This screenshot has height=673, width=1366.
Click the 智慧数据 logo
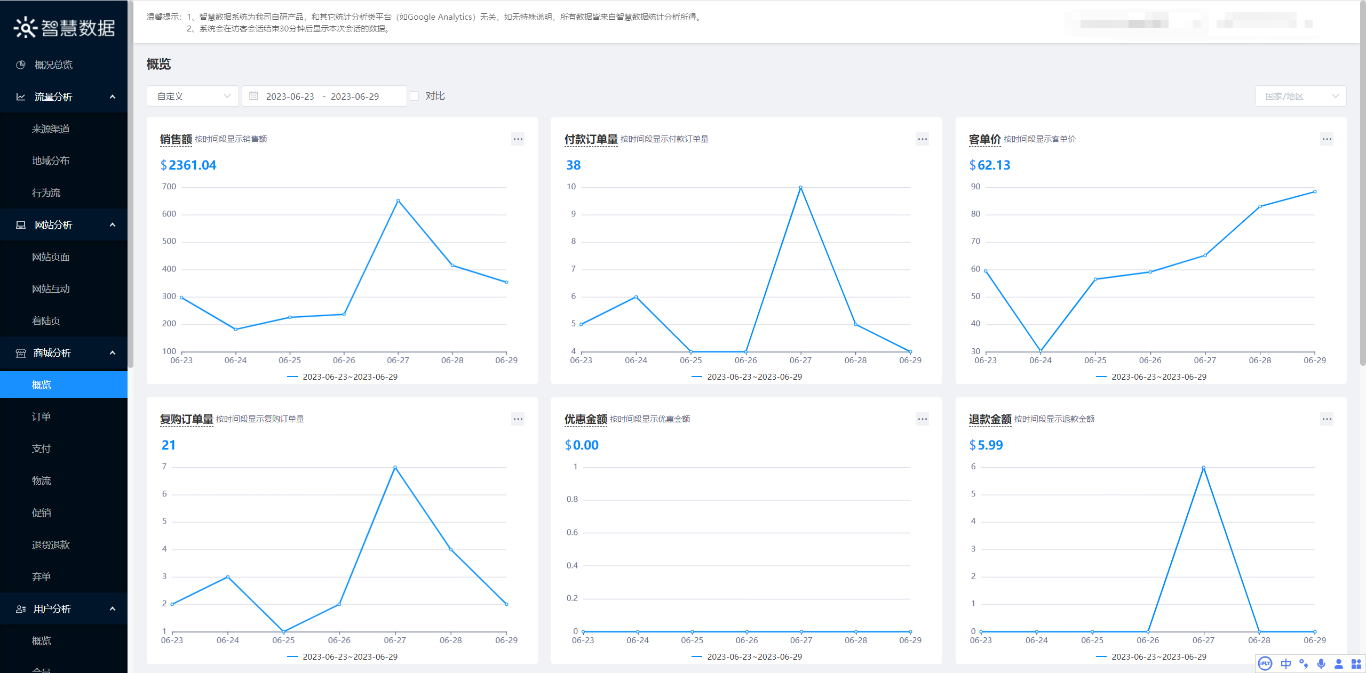coord(64,28)
